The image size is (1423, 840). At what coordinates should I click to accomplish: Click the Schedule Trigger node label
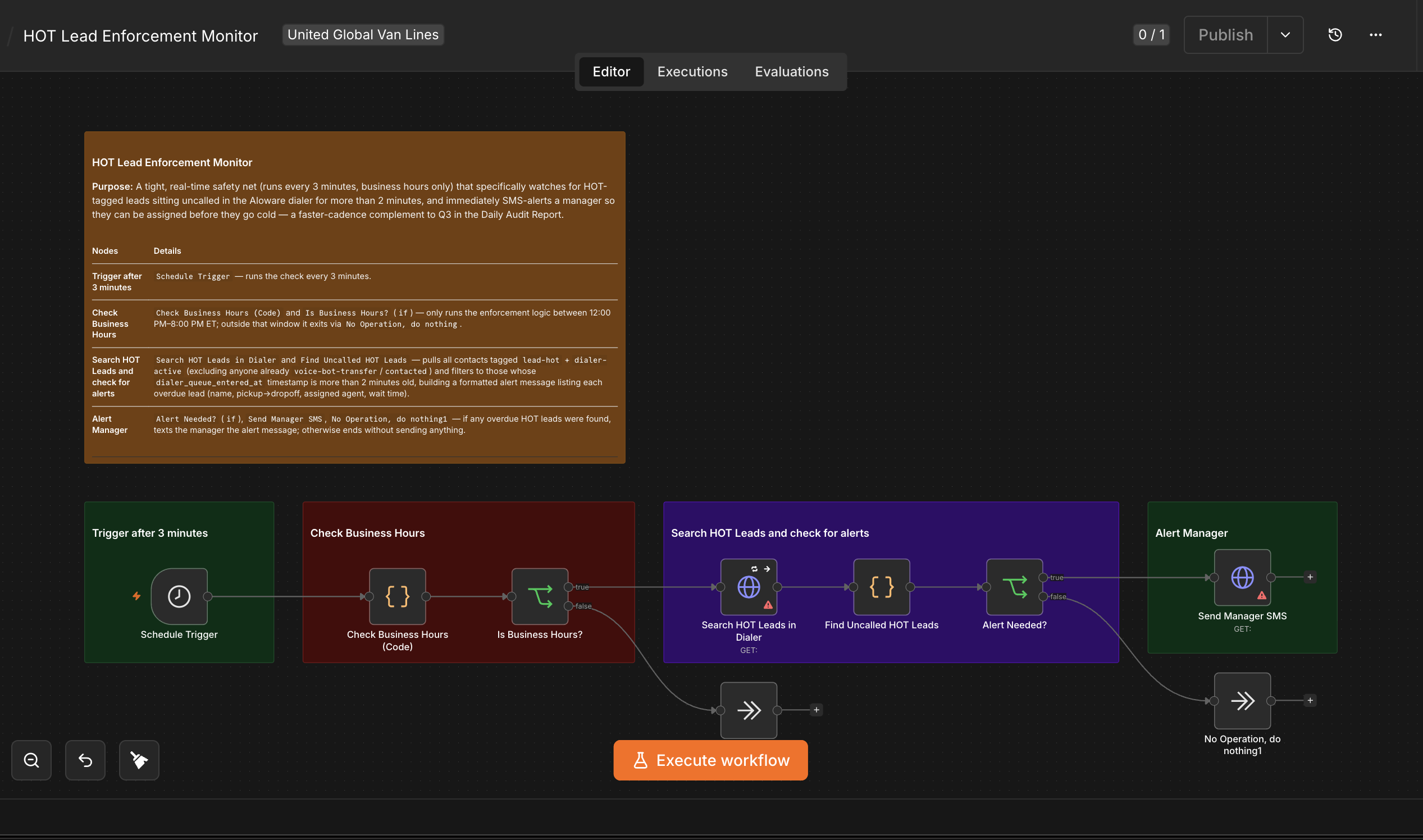pyautogui.click(x=179, y=634)
